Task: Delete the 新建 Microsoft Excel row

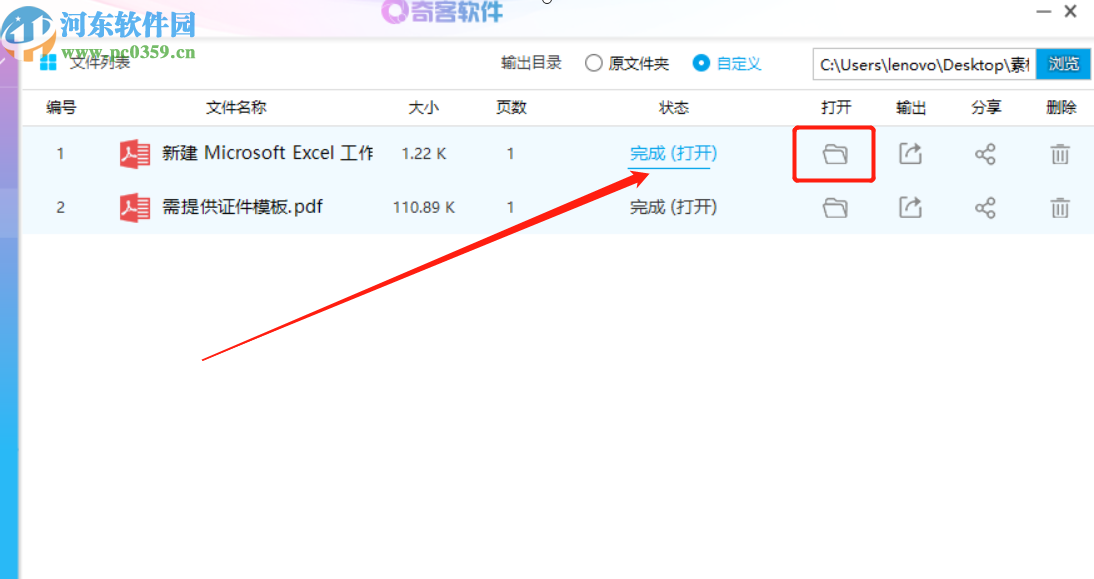Action: (x=1060, y=153)
